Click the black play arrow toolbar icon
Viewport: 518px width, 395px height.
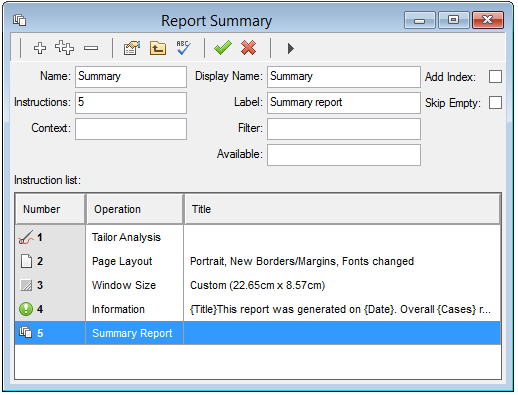coord(291,48)
